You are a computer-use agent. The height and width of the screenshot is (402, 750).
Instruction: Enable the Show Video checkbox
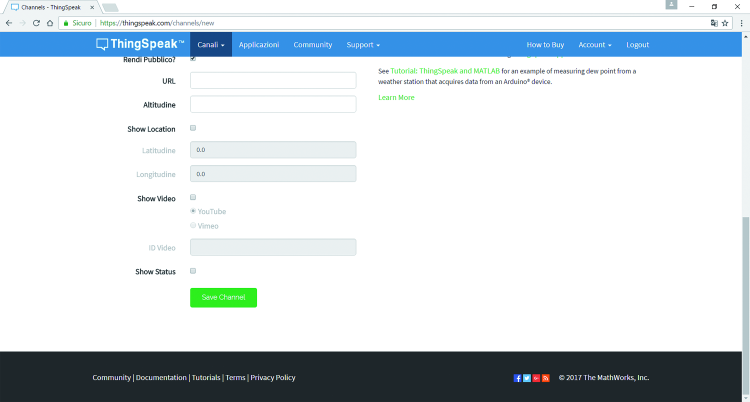click(193, 197)
